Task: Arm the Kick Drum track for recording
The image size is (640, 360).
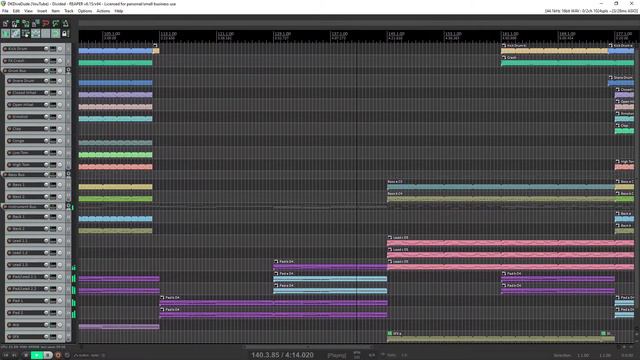Action: [x=5, y=49]
